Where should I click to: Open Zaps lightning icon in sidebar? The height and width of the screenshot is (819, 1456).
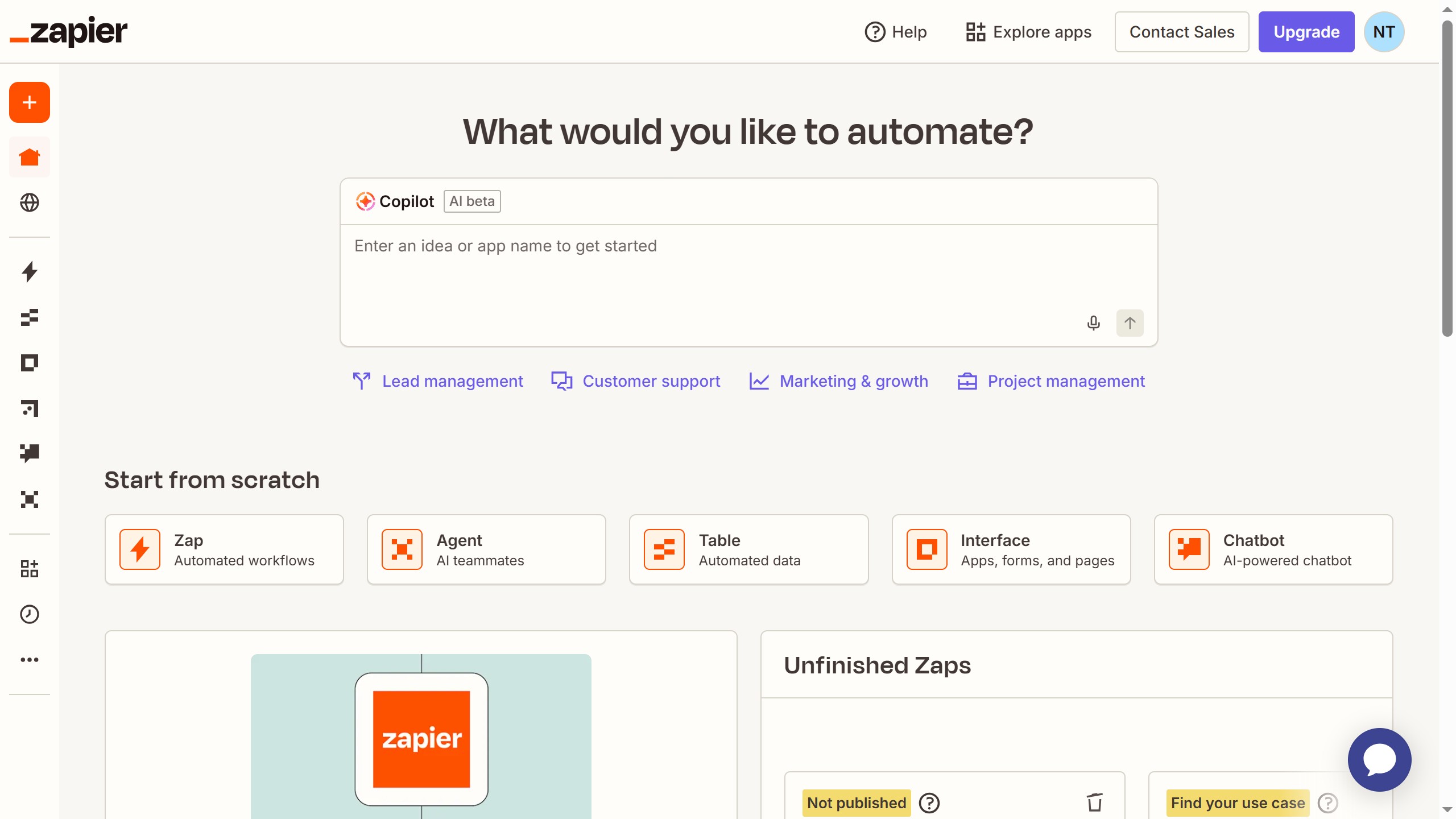[30, 272]
